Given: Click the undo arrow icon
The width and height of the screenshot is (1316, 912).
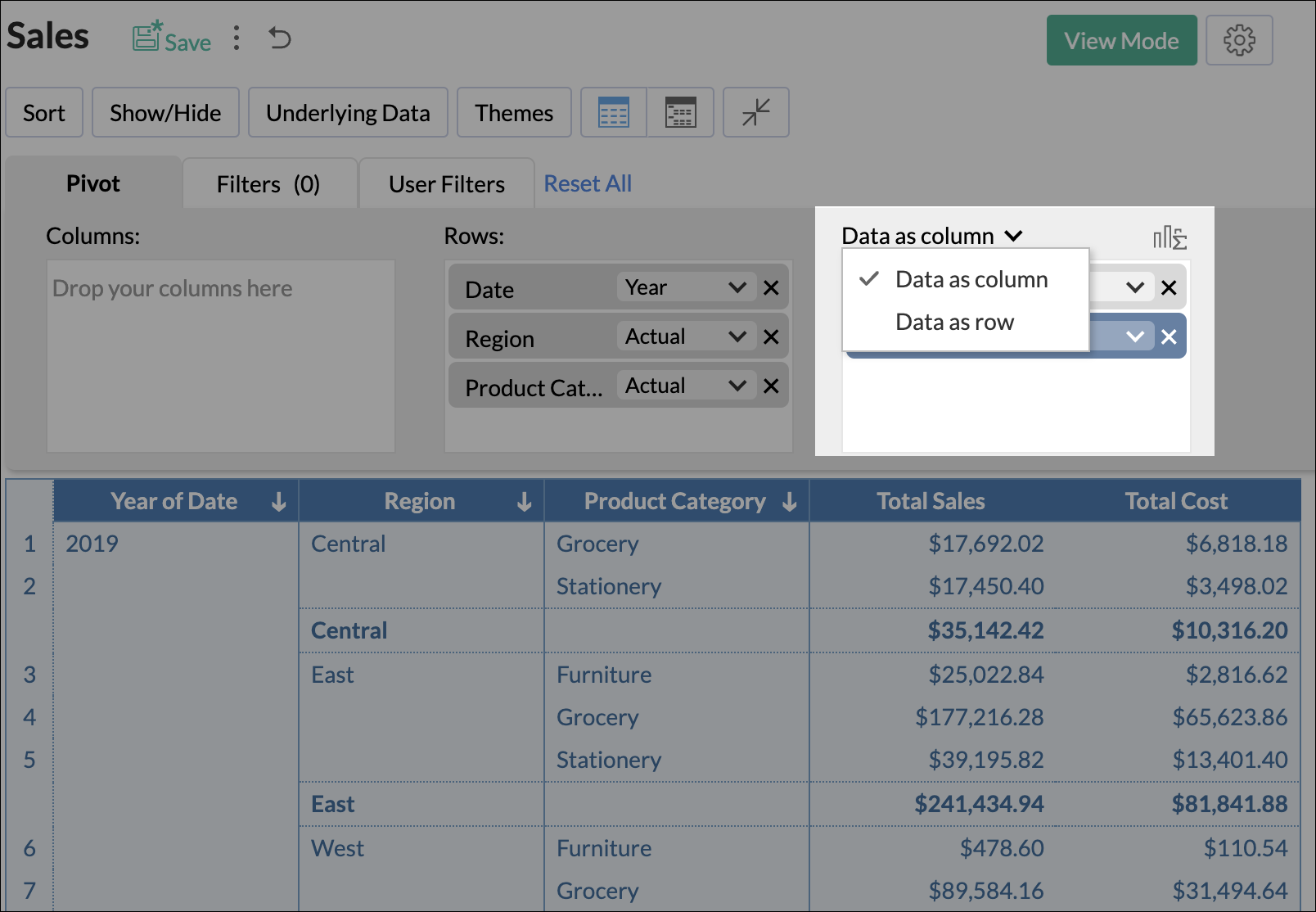Looking at the screenshot, I should pyautogui.click(x=280, y=38).
